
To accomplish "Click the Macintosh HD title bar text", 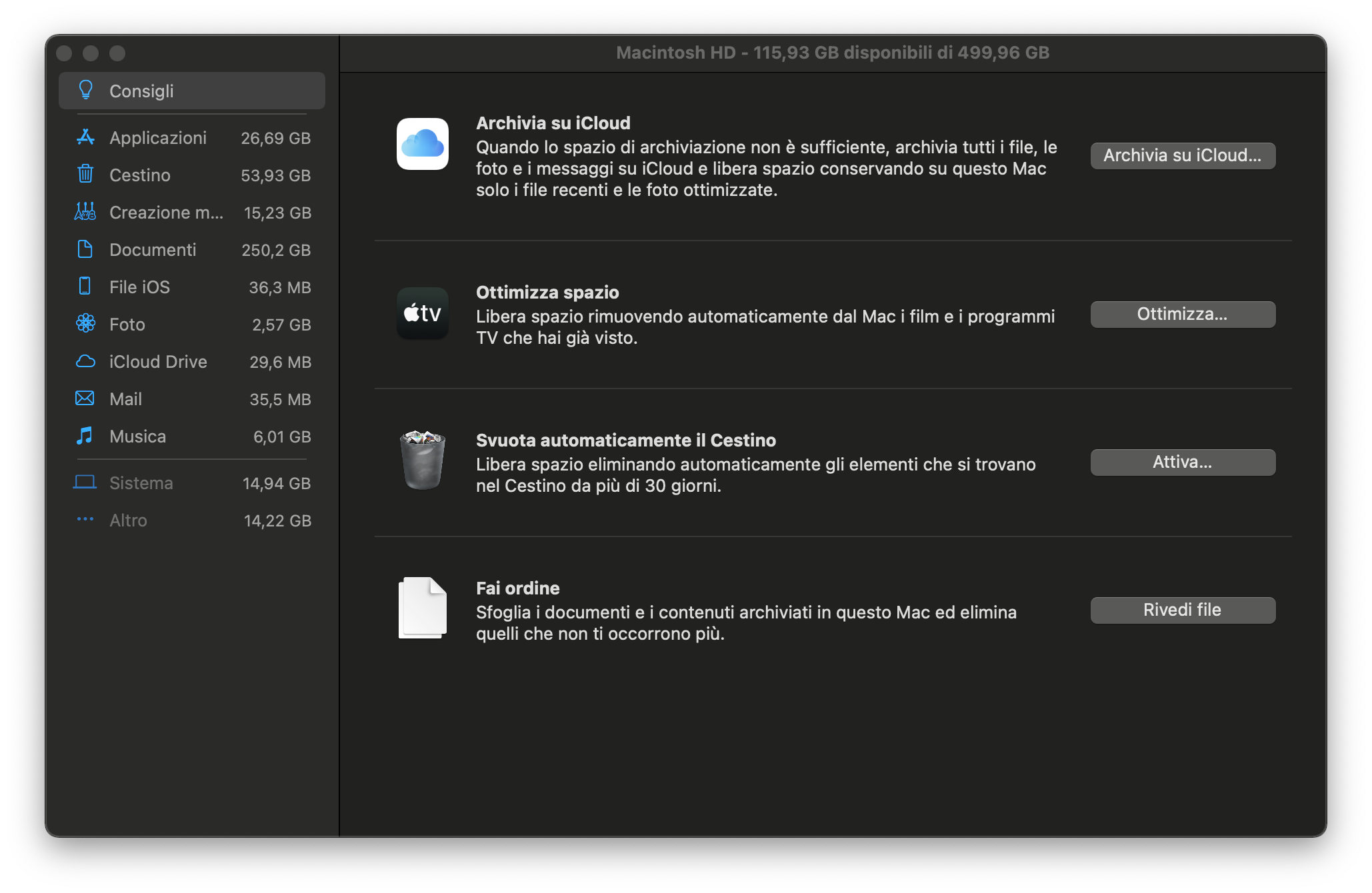I will (x=833, y=53).
